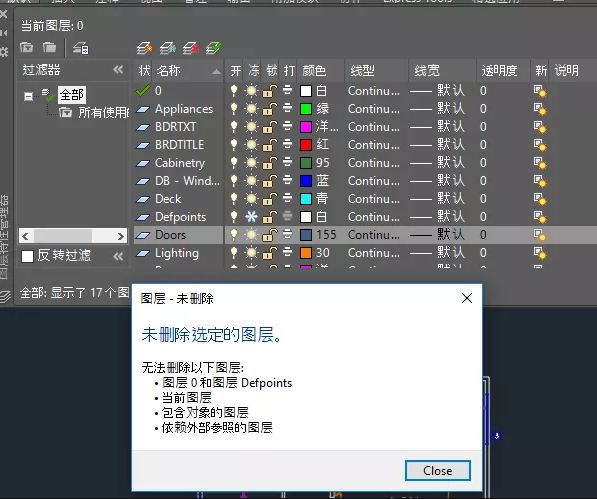Lock the BDRTXT layer padlock

coord(270,127)
